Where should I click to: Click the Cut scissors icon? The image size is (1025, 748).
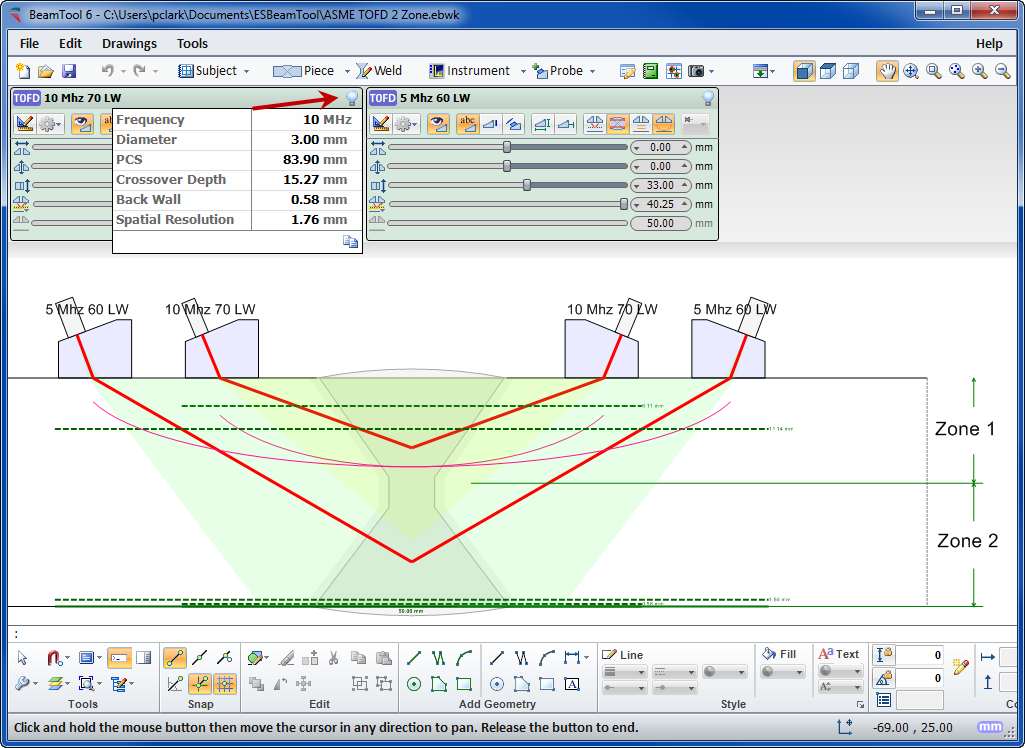pos(333,658)
